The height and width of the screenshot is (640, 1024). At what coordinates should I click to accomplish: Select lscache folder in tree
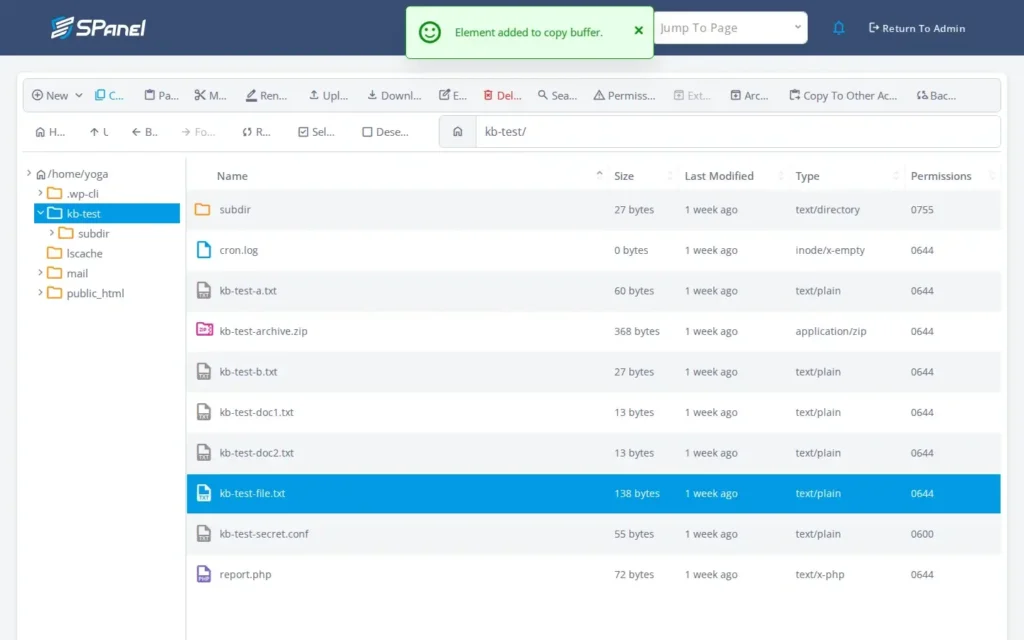click(84, 253)
